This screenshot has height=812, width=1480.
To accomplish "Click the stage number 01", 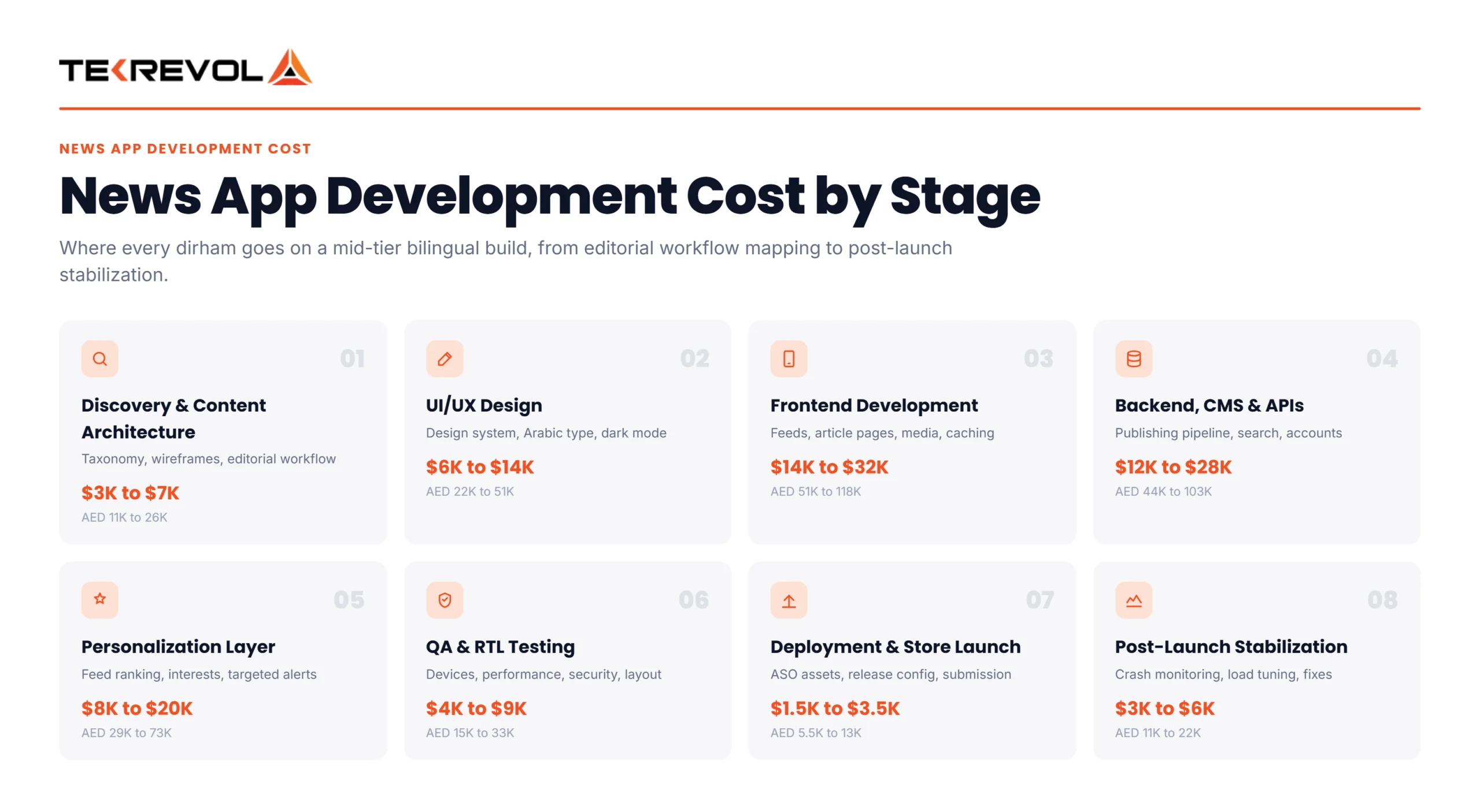I will [352, 359].
